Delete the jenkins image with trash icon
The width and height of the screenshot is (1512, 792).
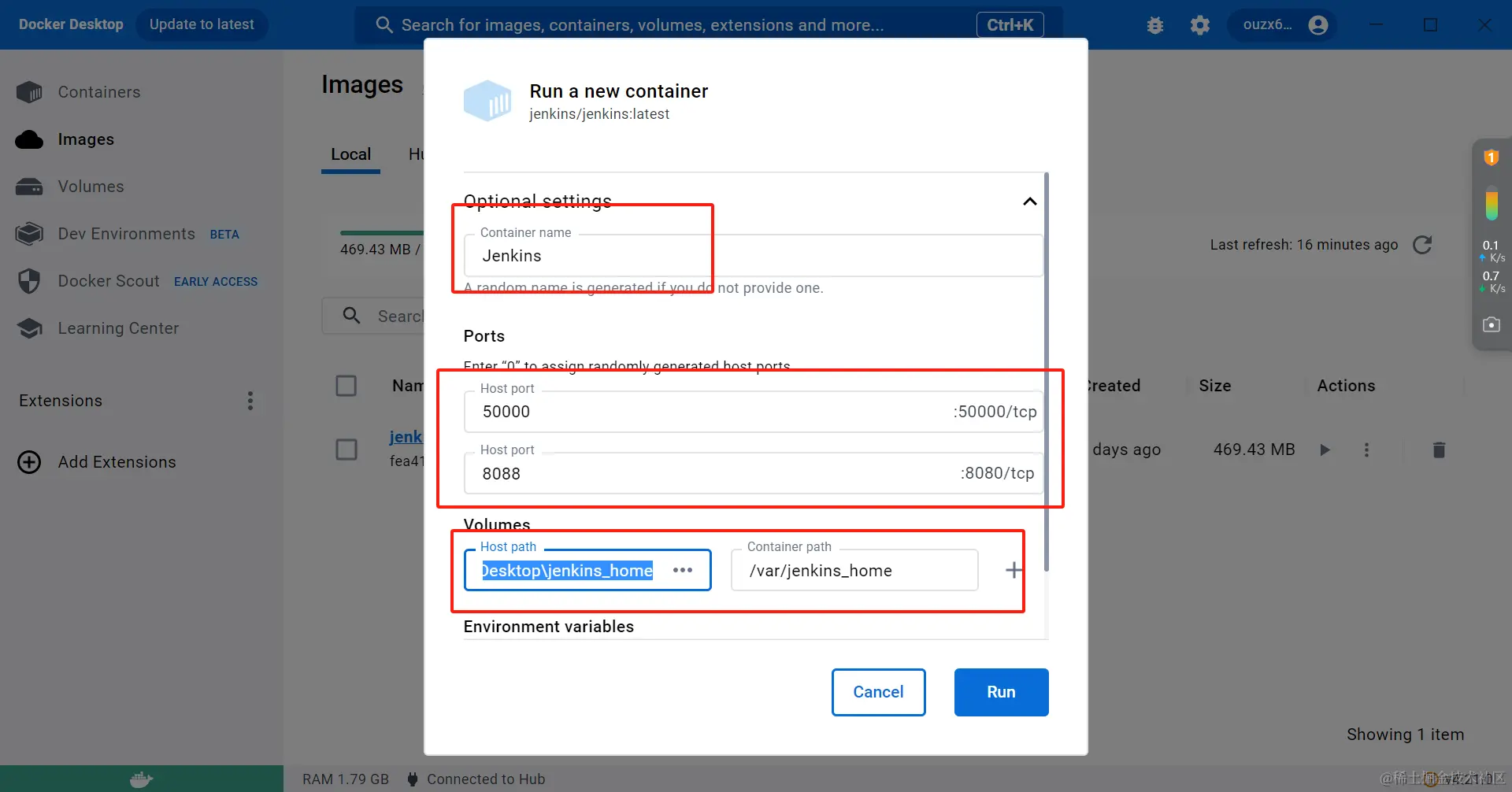coord(1439,450)
